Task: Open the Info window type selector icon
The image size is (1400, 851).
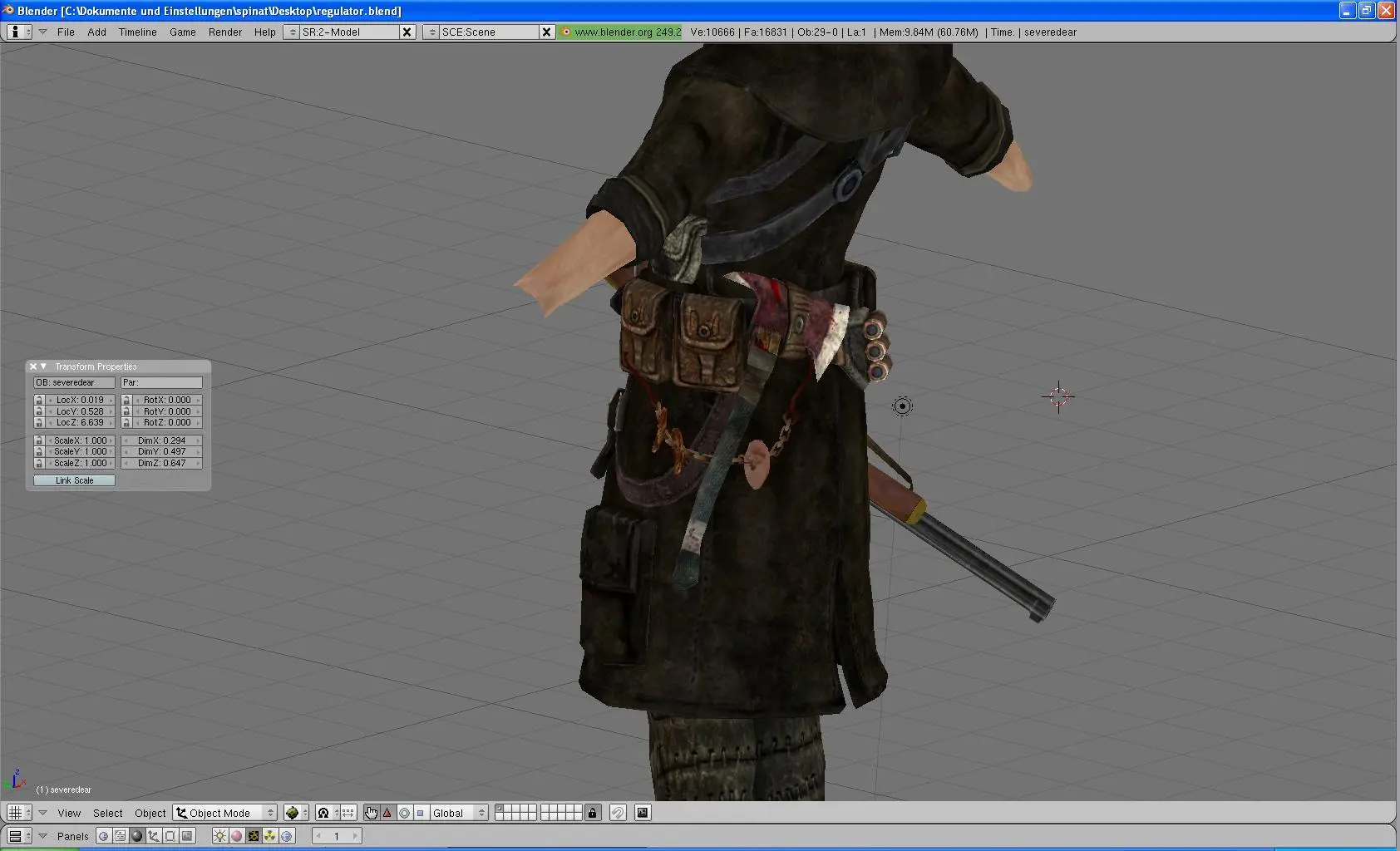Action: coord(18,32)
